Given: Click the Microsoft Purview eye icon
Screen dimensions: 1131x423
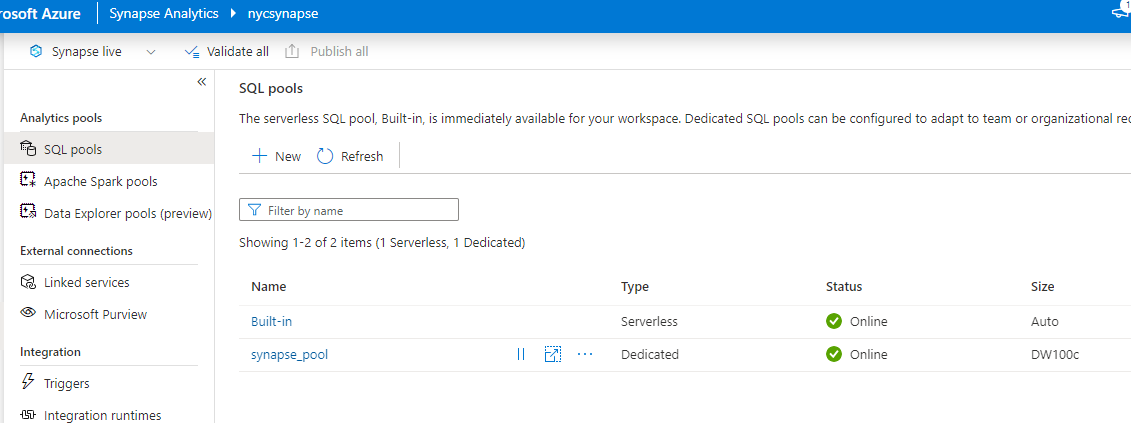Looking at the screenshot, I should point(28,313).
